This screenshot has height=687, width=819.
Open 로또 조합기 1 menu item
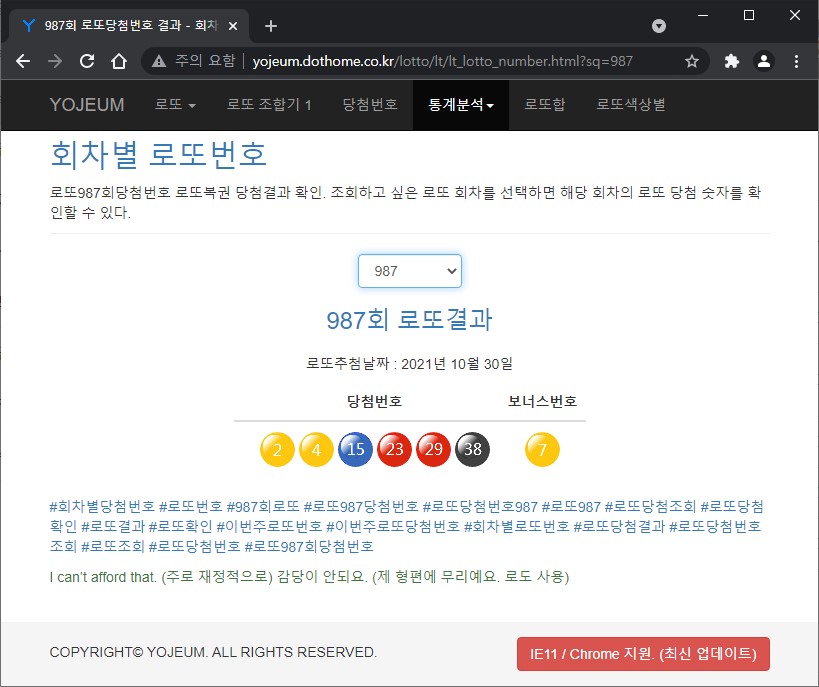pos(269,105)
